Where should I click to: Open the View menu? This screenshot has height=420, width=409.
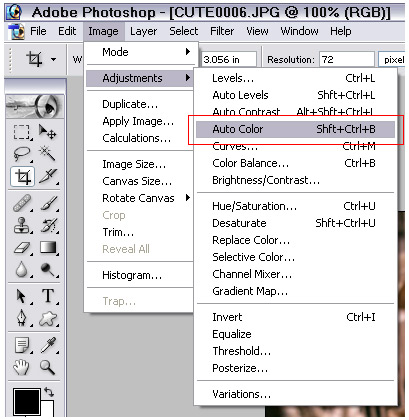(257, 31)
